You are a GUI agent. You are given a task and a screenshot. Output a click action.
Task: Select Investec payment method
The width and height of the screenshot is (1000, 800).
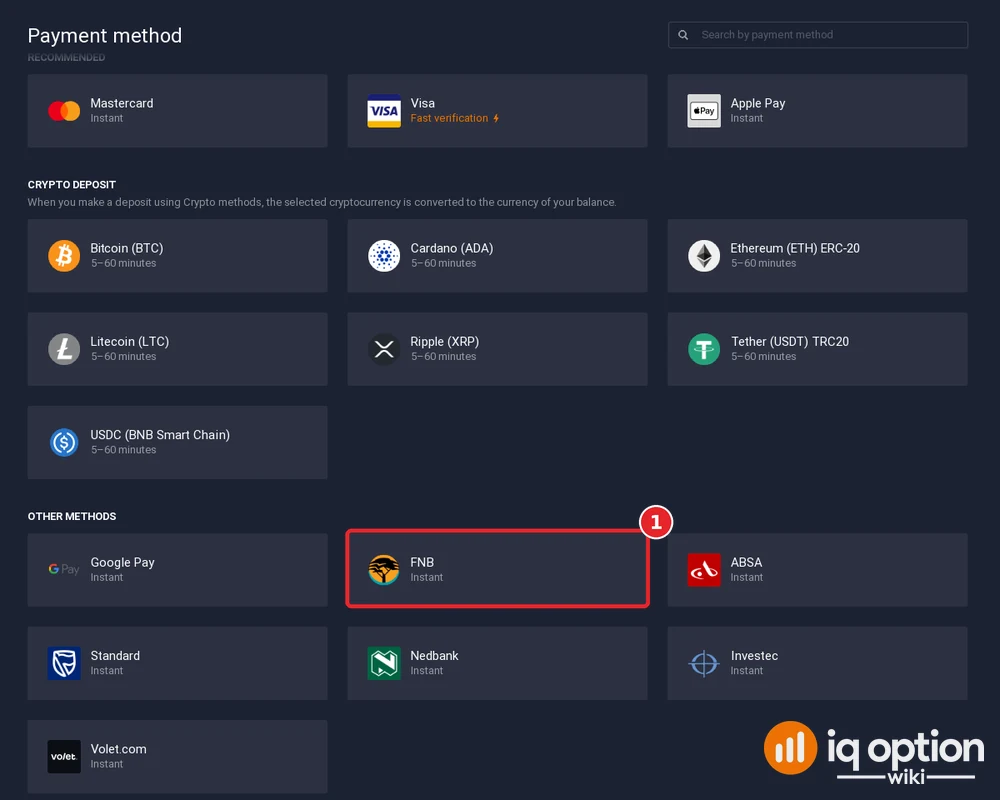pyautogui.click(x=818, y=663)
